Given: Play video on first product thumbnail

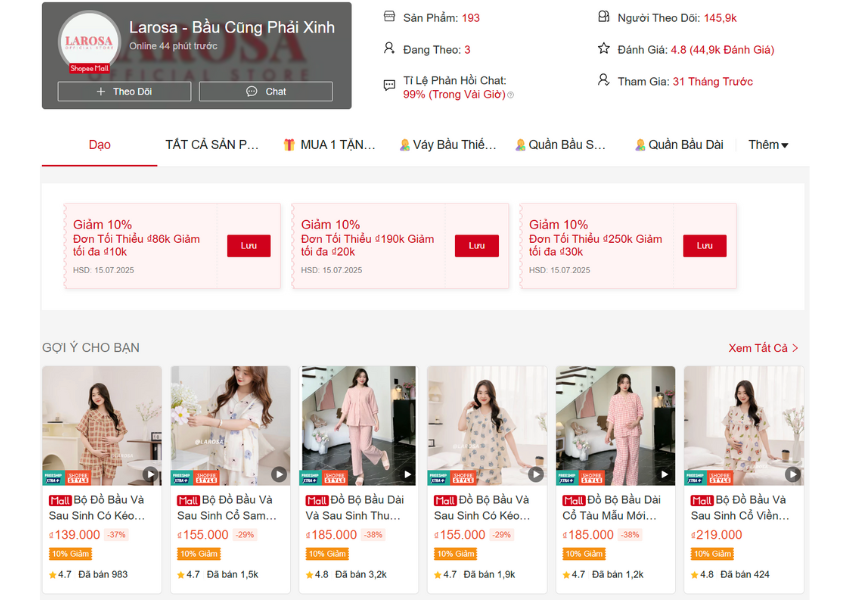Looking at the screenshot, I should (150, 474).
